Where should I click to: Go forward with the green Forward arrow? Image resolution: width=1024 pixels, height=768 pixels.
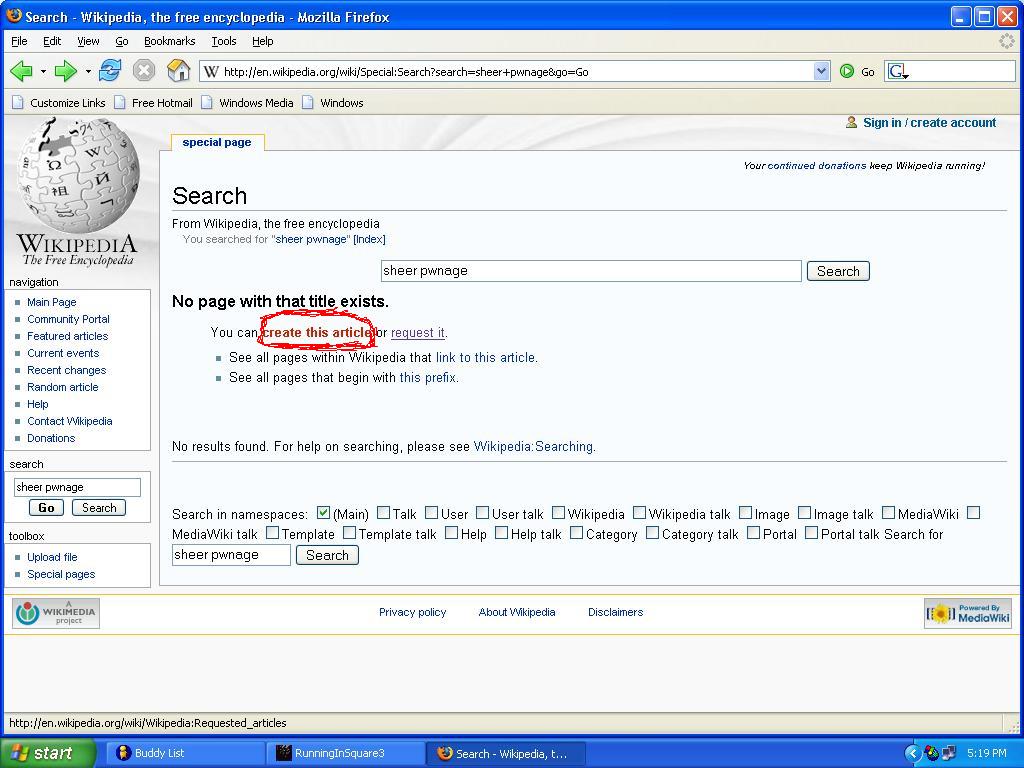click(65, 71)
